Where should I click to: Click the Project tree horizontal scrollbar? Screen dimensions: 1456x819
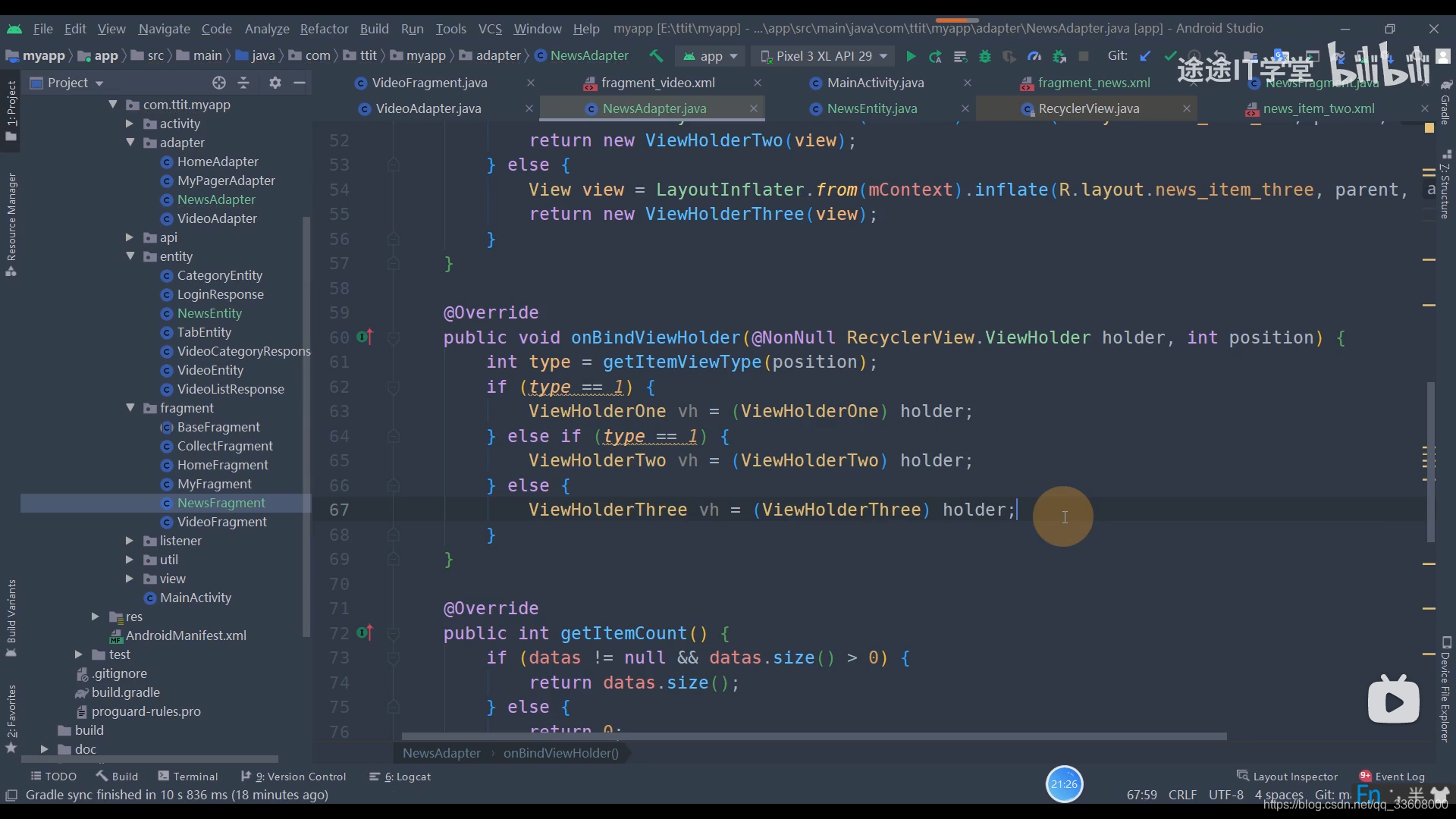149,758
